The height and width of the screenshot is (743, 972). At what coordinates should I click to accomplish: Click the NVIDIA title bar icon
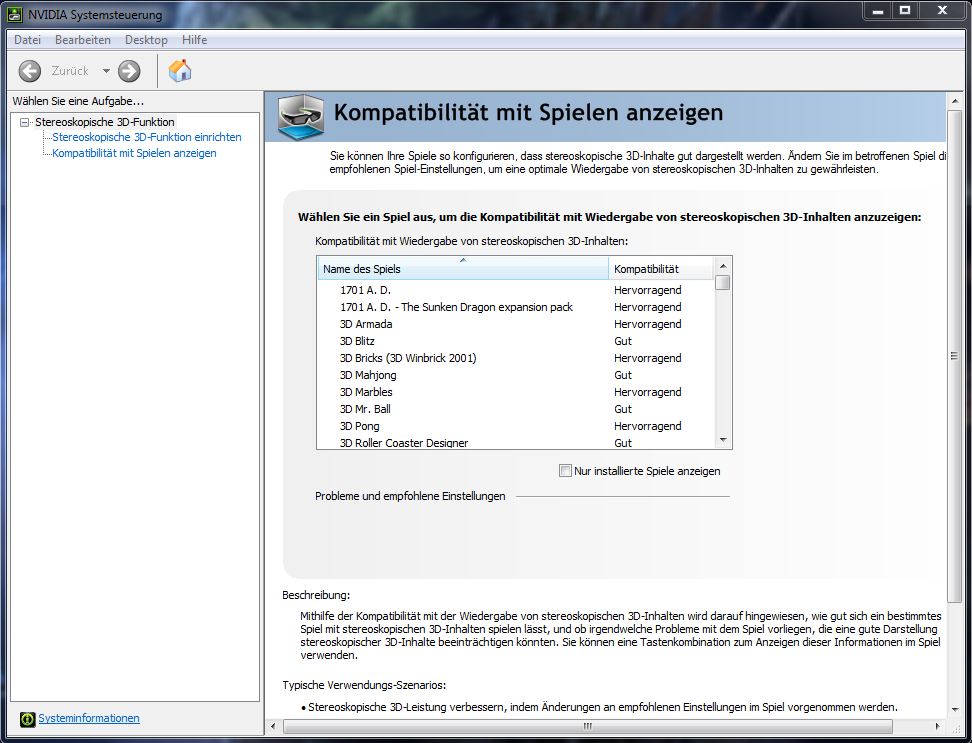15,14
